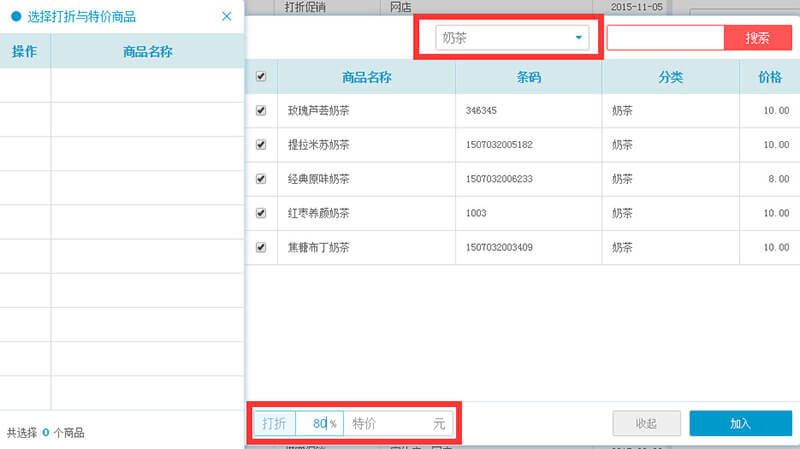Viewport: 800px width, 449px height.
Task: Click the search text input field
Action: tap(665, 38)
